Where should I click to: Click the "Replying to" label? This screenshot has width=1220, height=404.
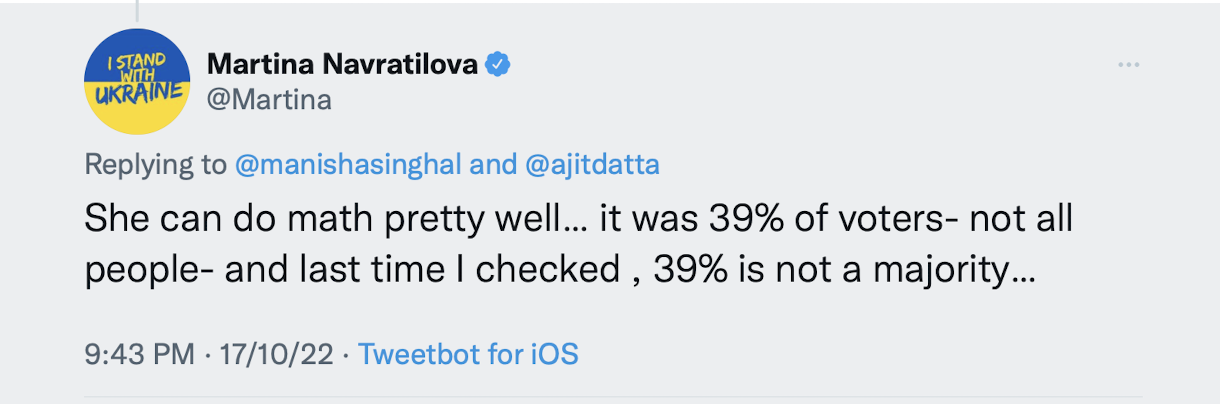[155, 165]
